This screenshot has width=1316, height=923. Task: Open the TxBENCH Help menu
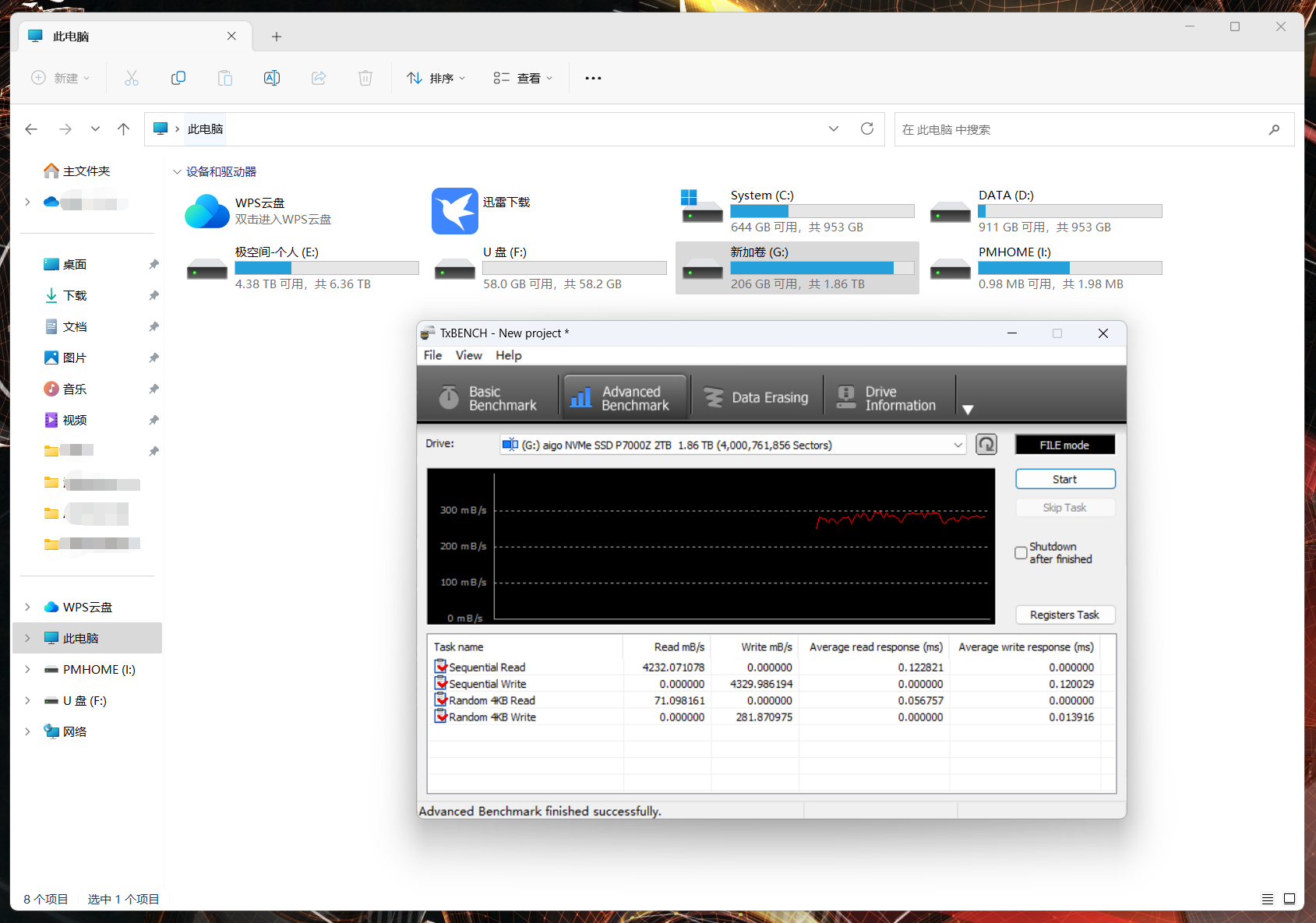[x=509, y=355]
